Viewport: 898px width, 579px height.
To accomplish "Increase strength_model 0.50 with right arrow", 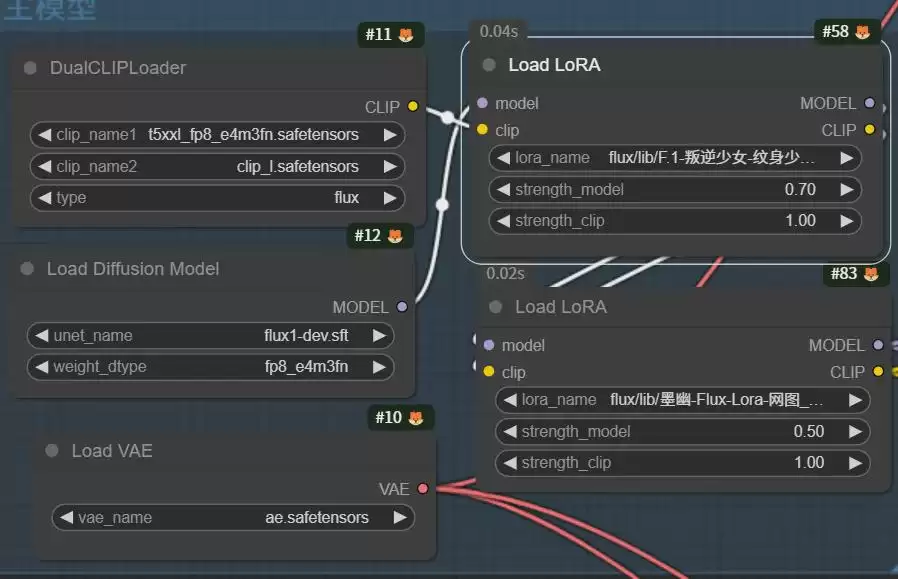I will 855,432.
